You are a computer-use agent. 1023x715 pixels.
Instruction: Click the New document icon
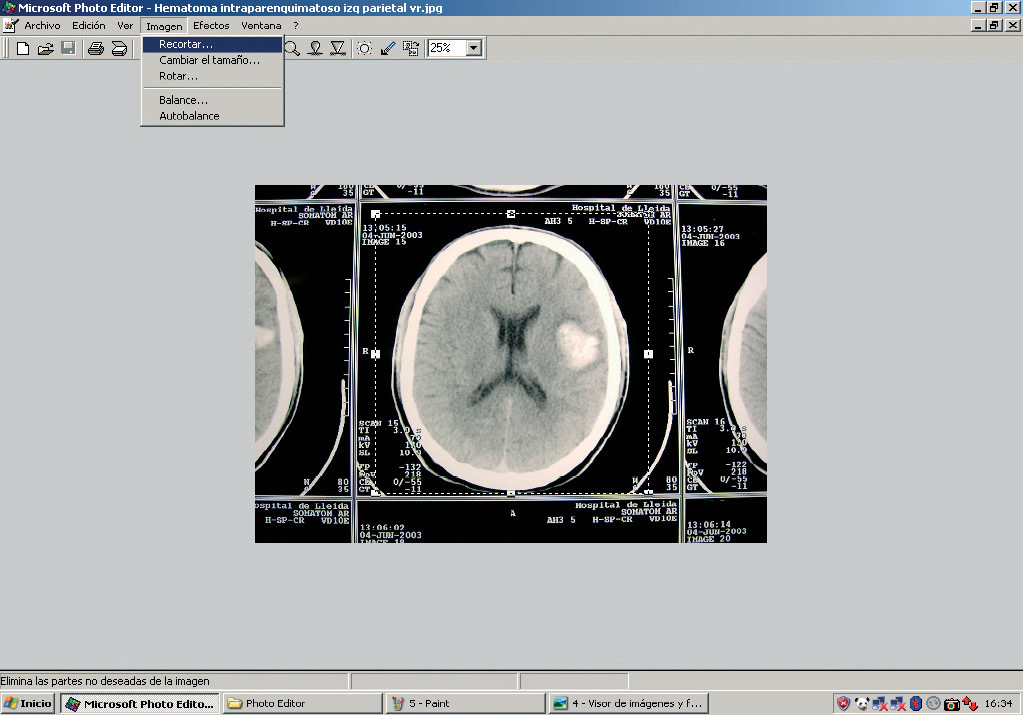[23, 48]
